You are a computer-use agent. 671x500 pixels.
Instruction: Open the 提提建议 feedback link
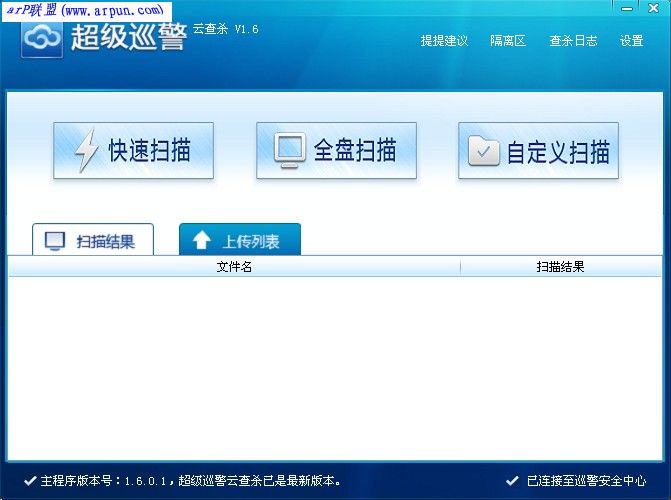click(x=444, y=41)
